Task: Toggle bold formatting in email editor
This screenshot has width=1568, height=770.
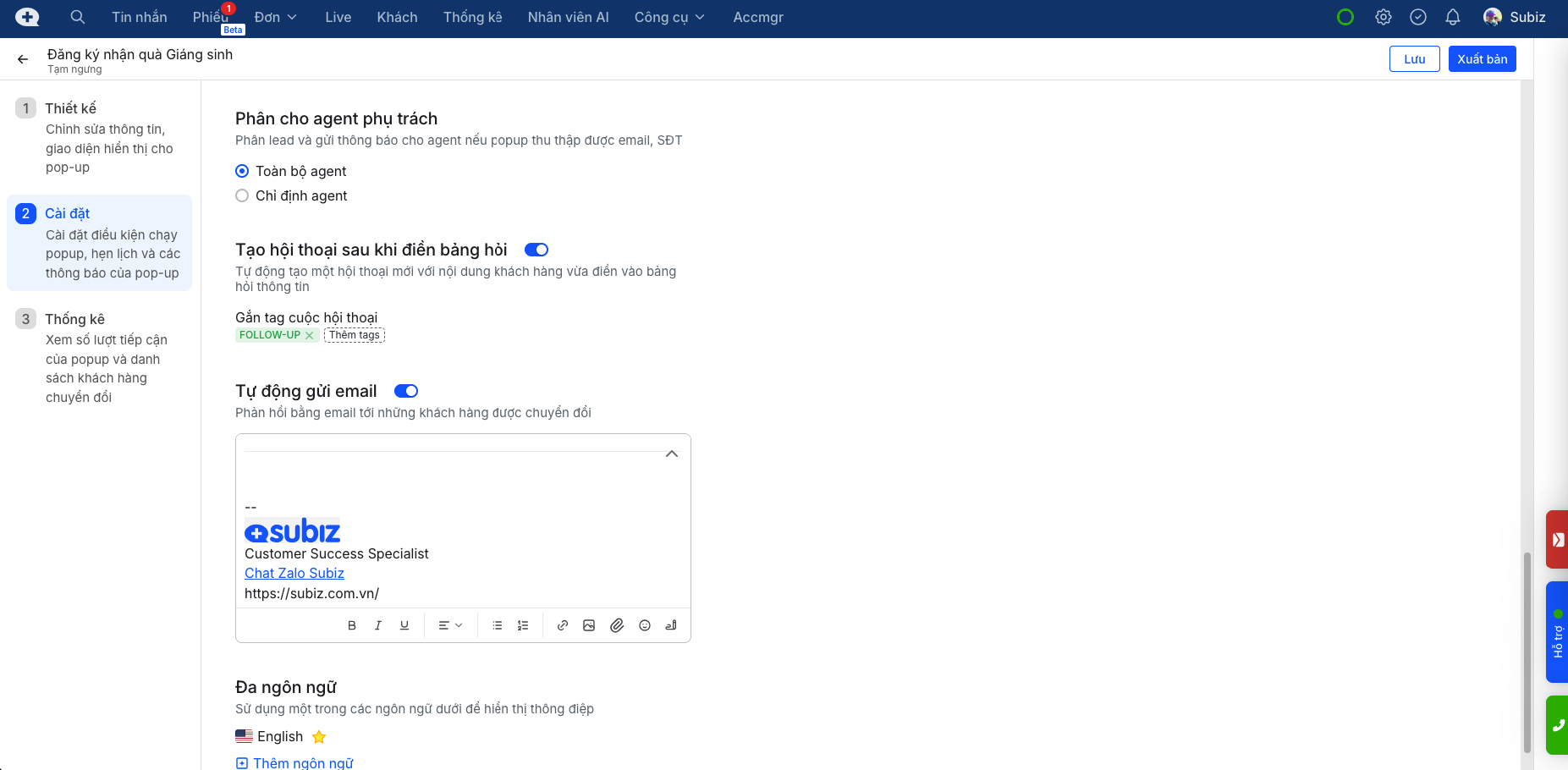Action: click(352, 625)
